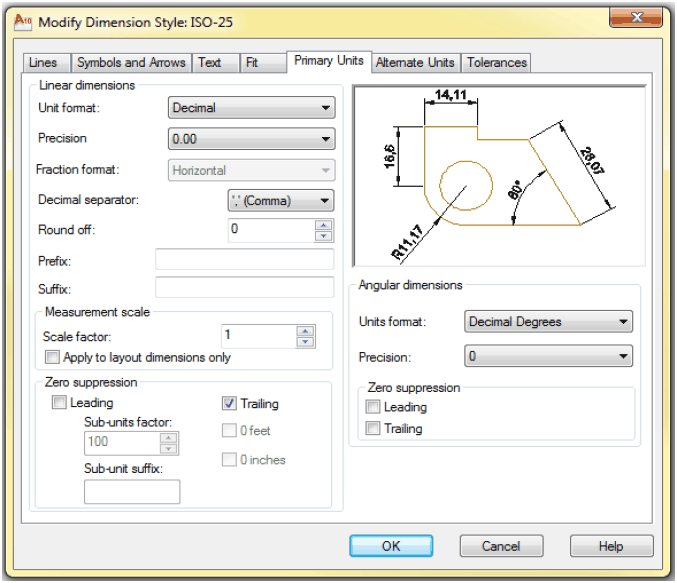The image size is (677, 583).
Task: Open the Decimal separator dropdown
Action: (281, 201)
